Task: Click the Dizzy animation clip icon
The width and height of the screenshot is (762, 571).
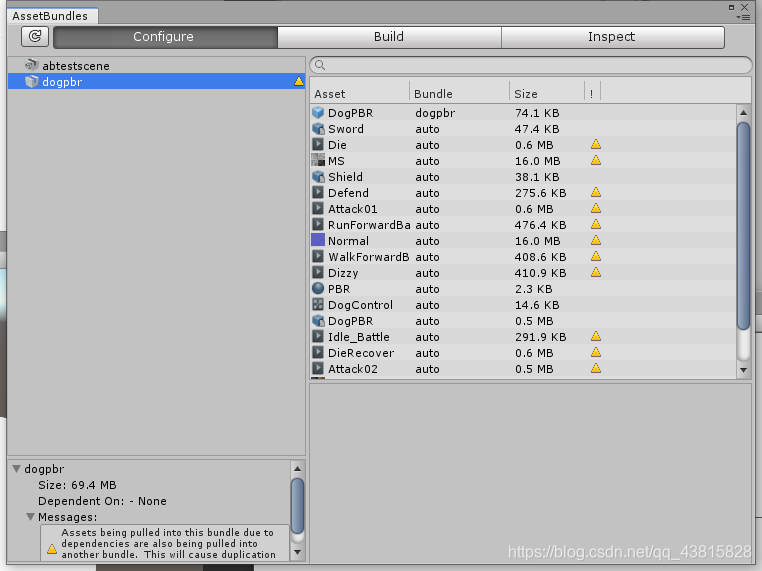Action: [318, 273]
